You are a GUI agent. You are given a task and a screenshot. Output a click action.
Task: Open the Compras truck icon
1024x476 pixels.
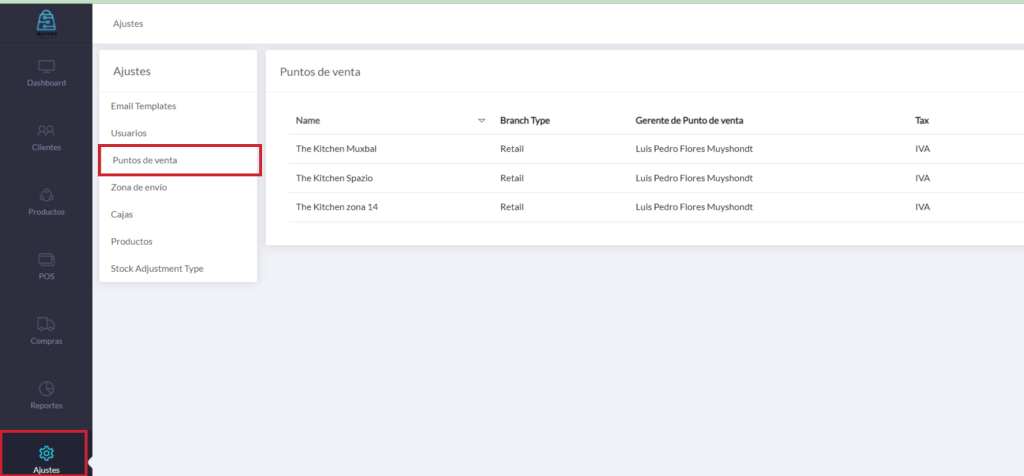click(x=46, y=324)
